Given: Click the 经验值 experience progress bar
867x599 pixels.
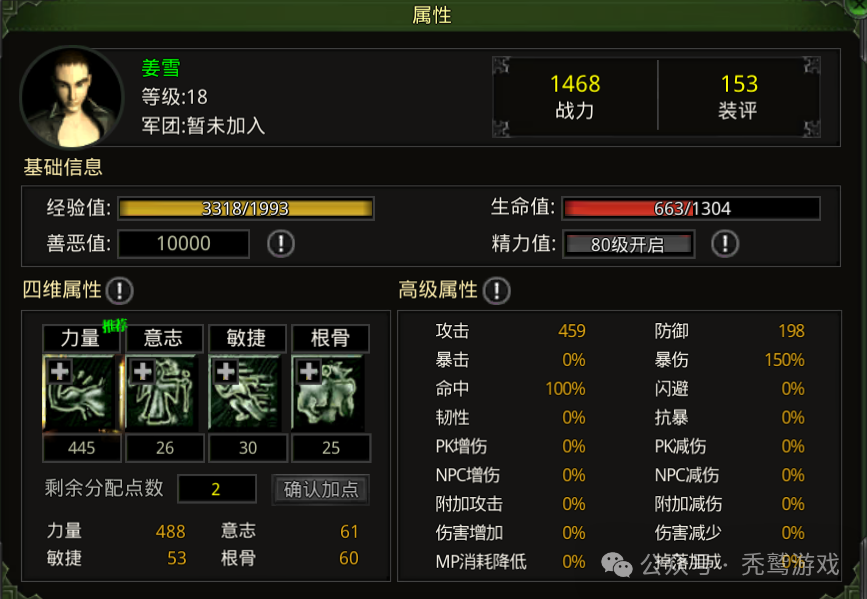Looking at the screenshot, I should coord(246,209).
